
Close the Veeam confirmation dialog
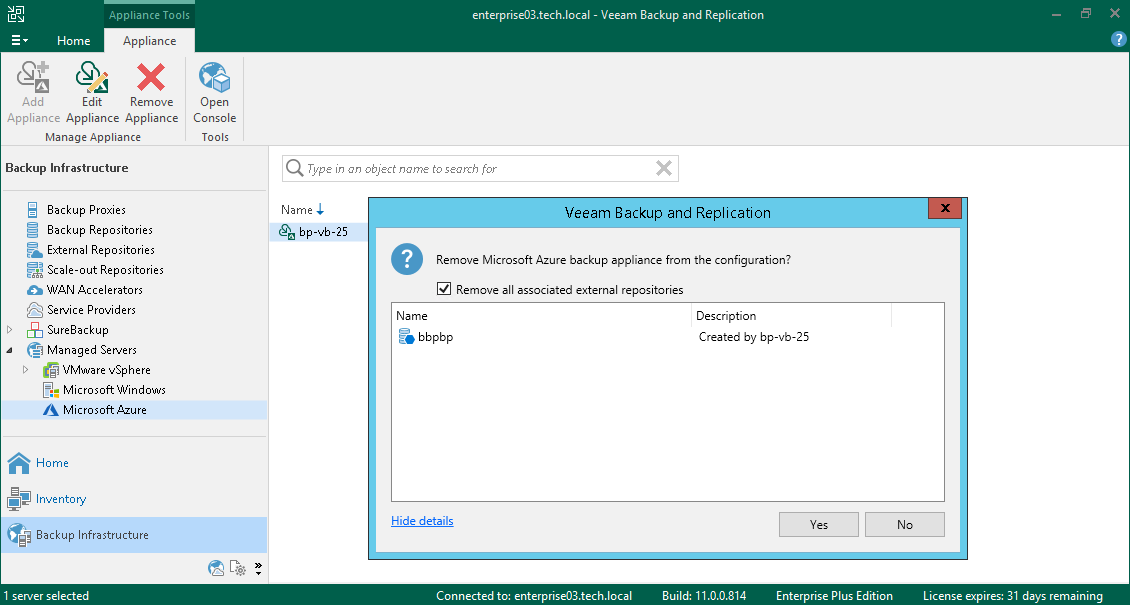946,209
